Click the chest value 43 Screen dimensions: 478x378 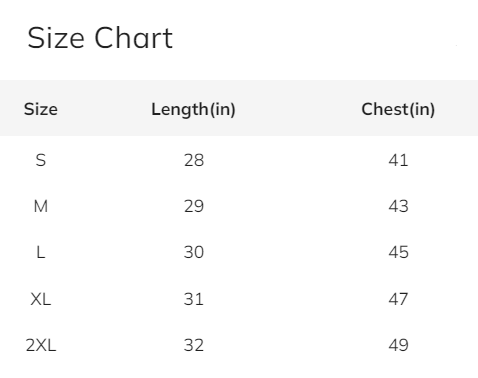(x=398, y=206)
